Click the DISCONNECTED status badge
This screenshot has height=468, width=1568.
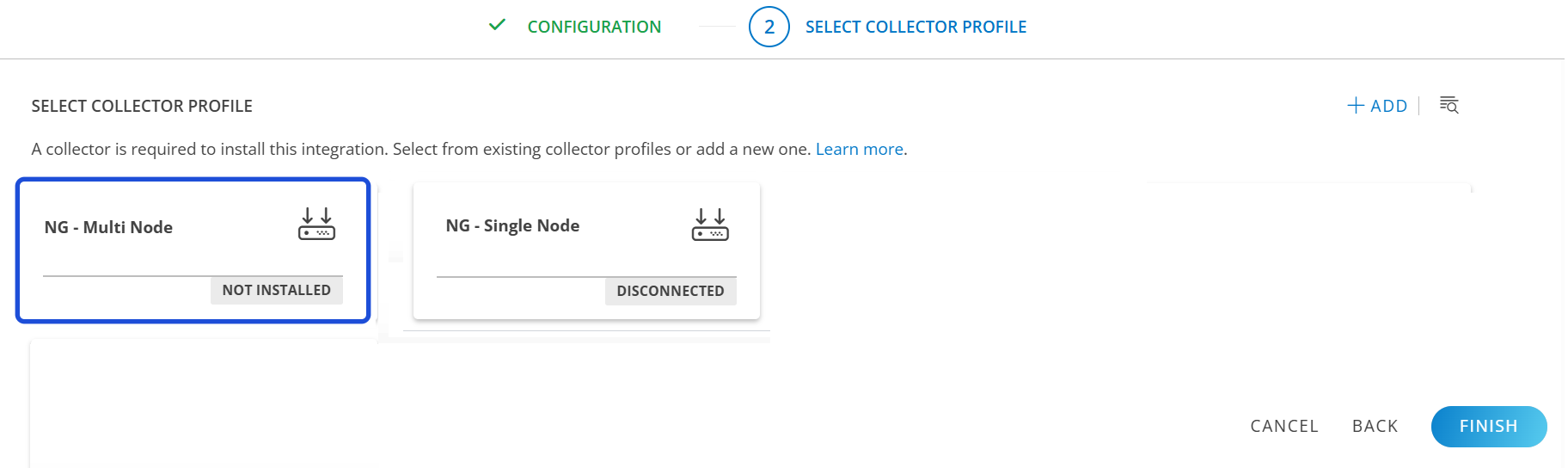click(x=670, y=291)
